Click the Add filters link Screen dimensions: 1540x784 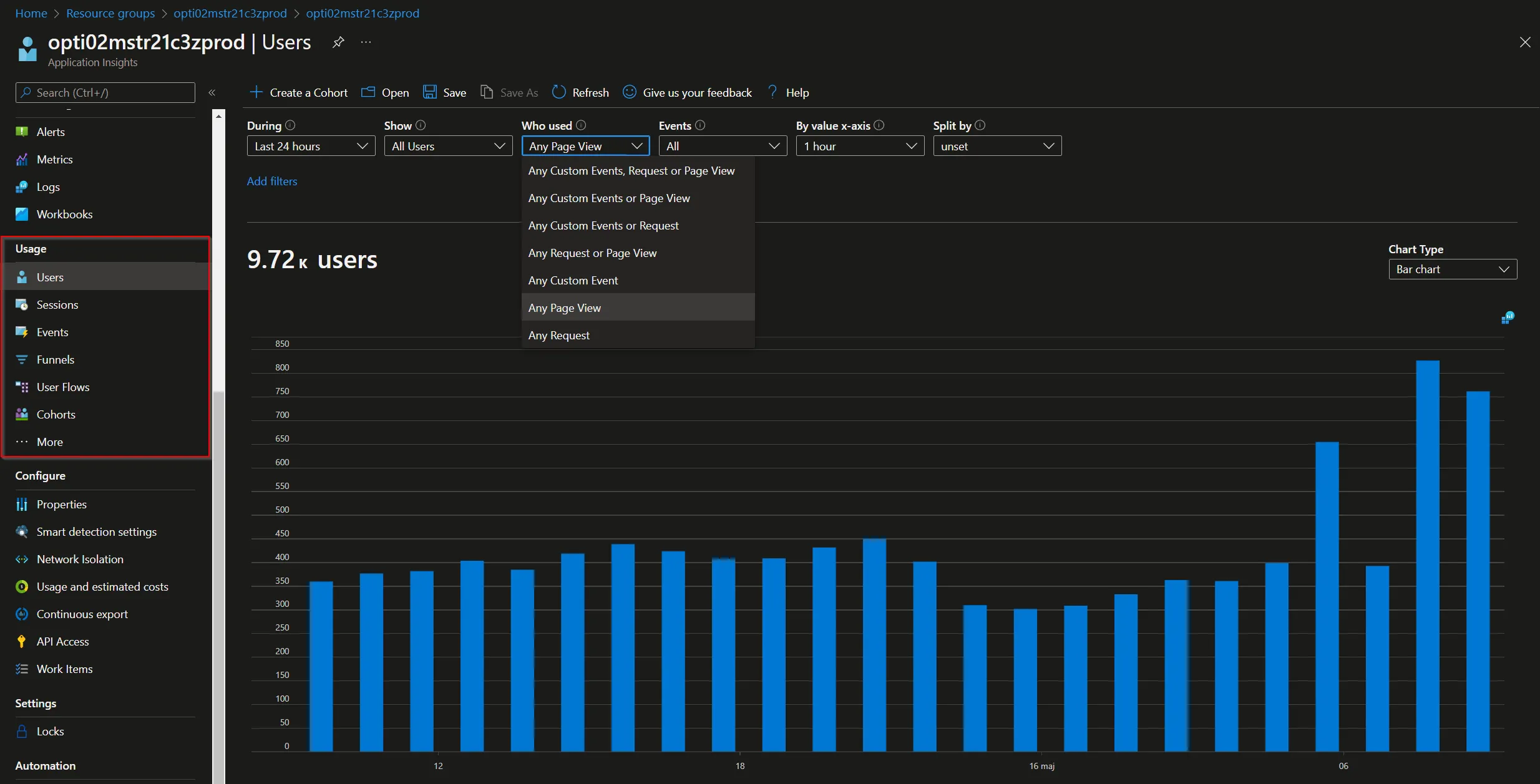(x=272, y=181)
